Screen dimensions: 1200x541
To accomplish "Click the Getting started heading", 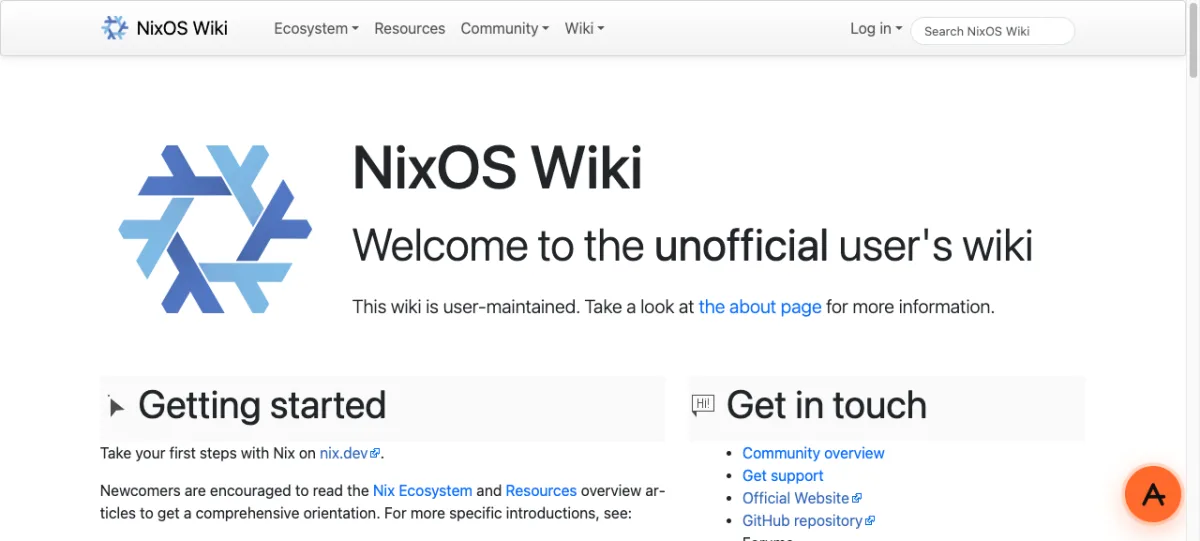I will (x=262, y=406).
